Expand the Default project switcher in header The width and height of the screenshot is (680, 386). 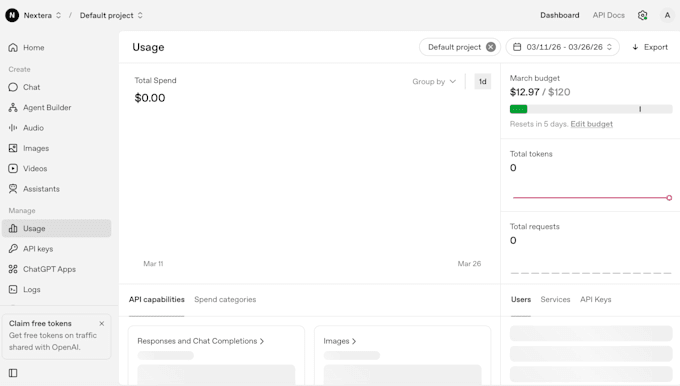pos(140,15)
